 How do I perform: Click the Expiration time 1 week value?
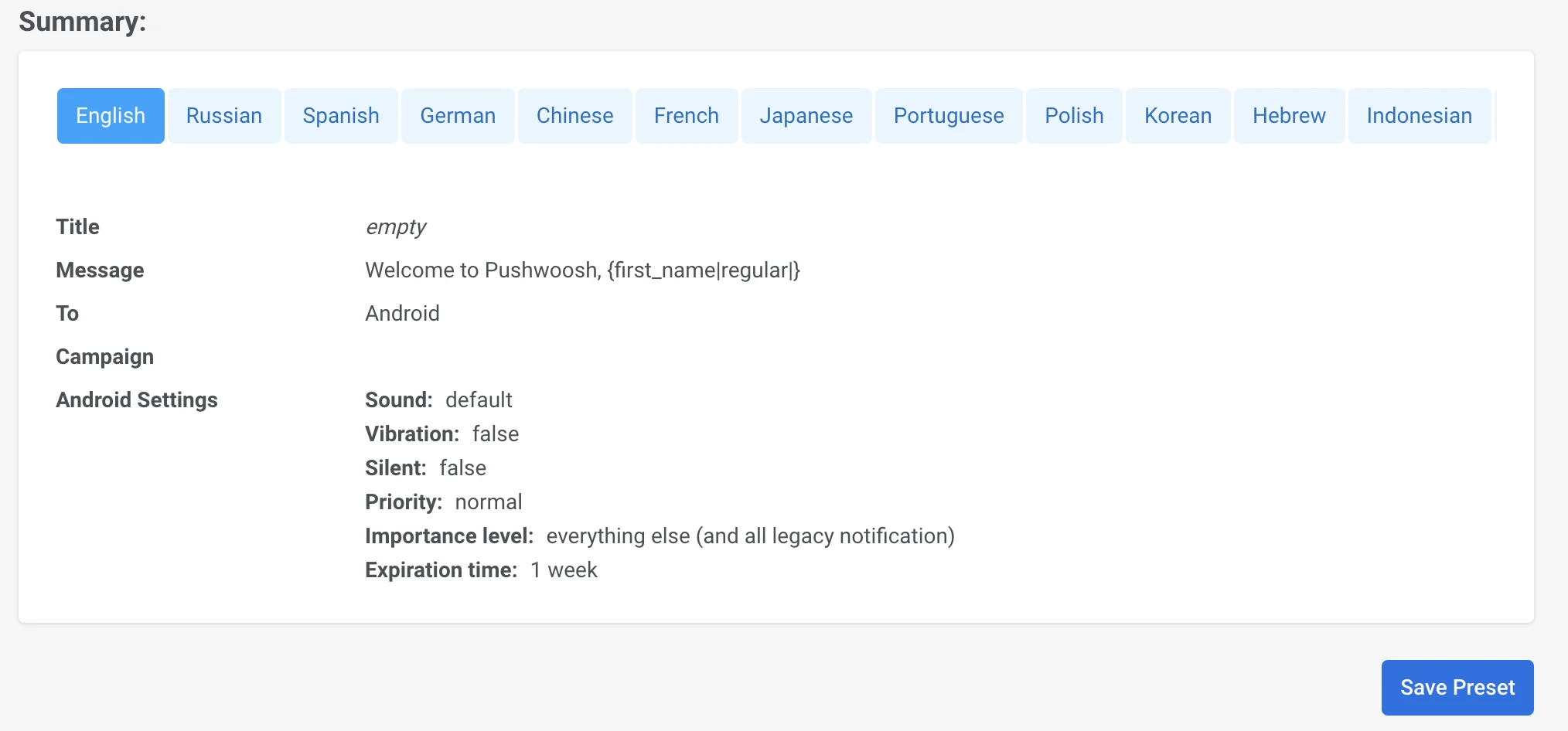click(564, 570)
